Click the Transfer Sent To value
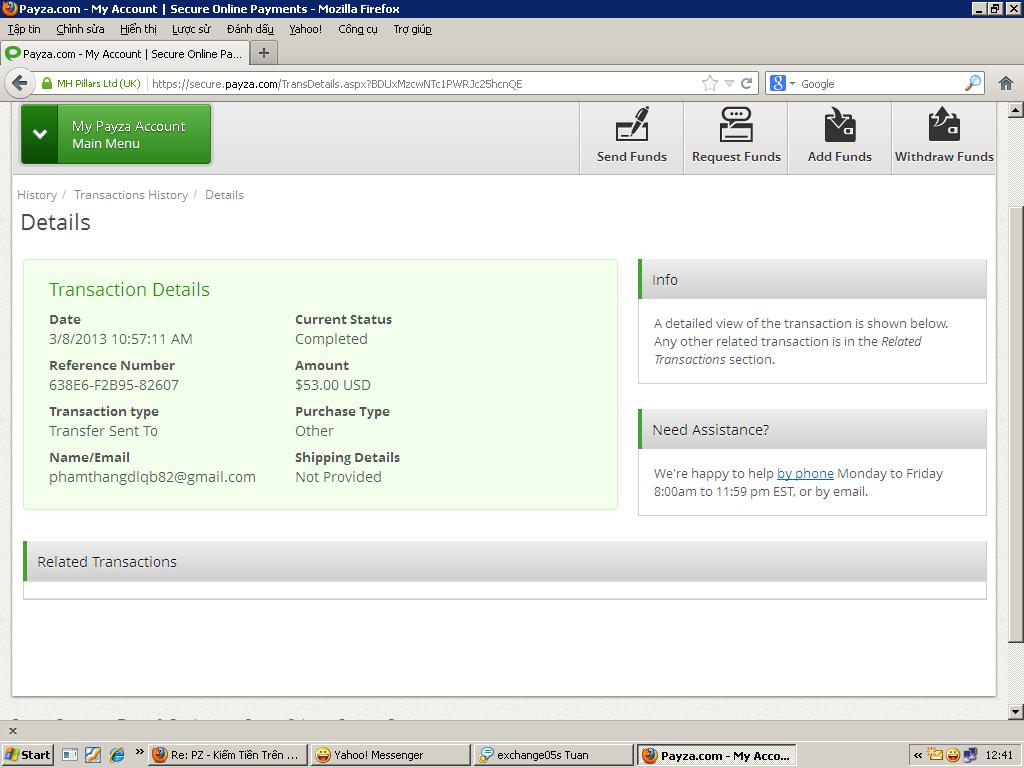 coord(103,431)
